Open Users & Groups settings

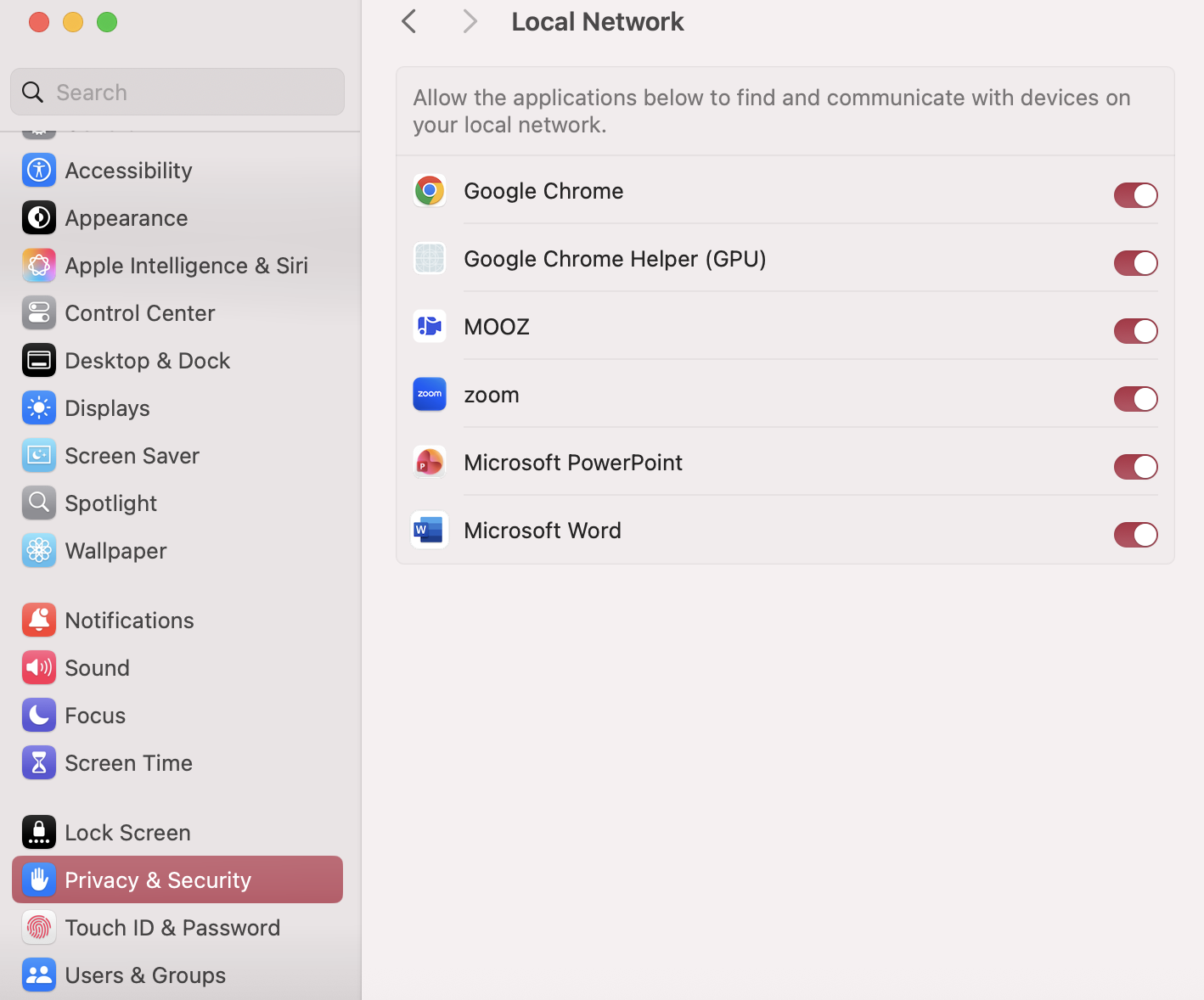(145, 975)
